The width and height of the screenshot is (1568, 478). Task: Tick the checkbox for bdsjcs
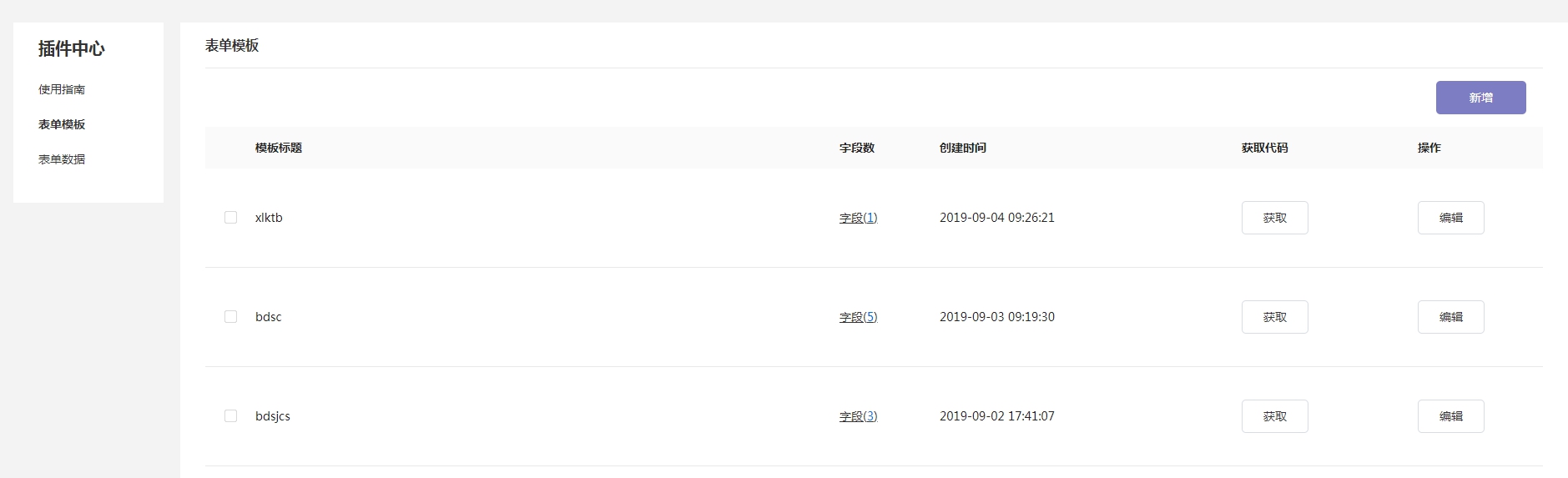click(231, 416)
